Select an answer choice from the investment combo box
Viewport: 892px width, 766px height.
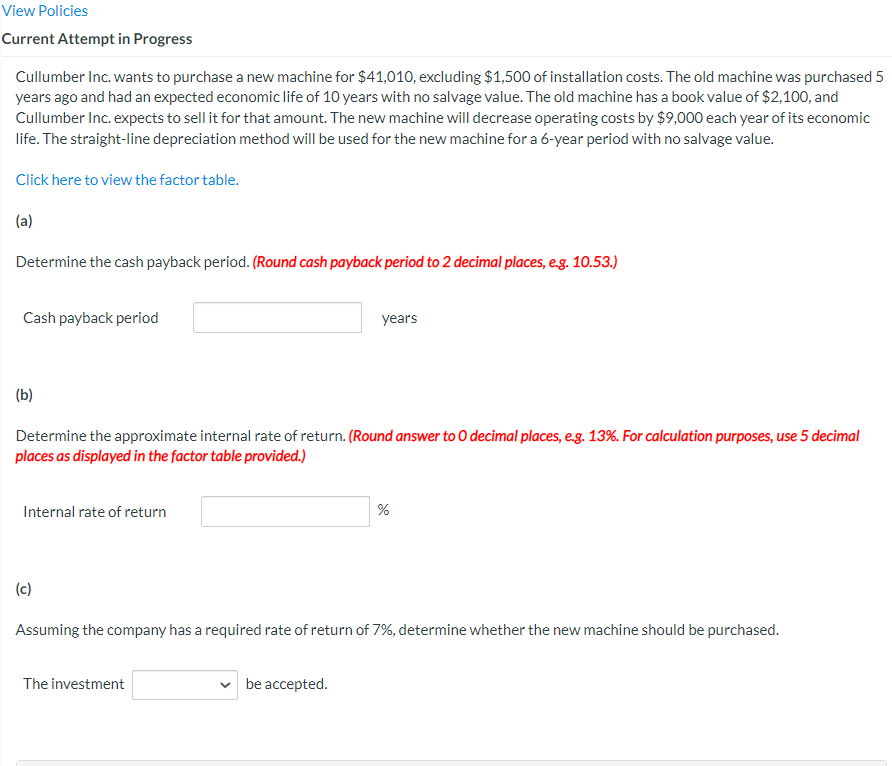point(184,684)
